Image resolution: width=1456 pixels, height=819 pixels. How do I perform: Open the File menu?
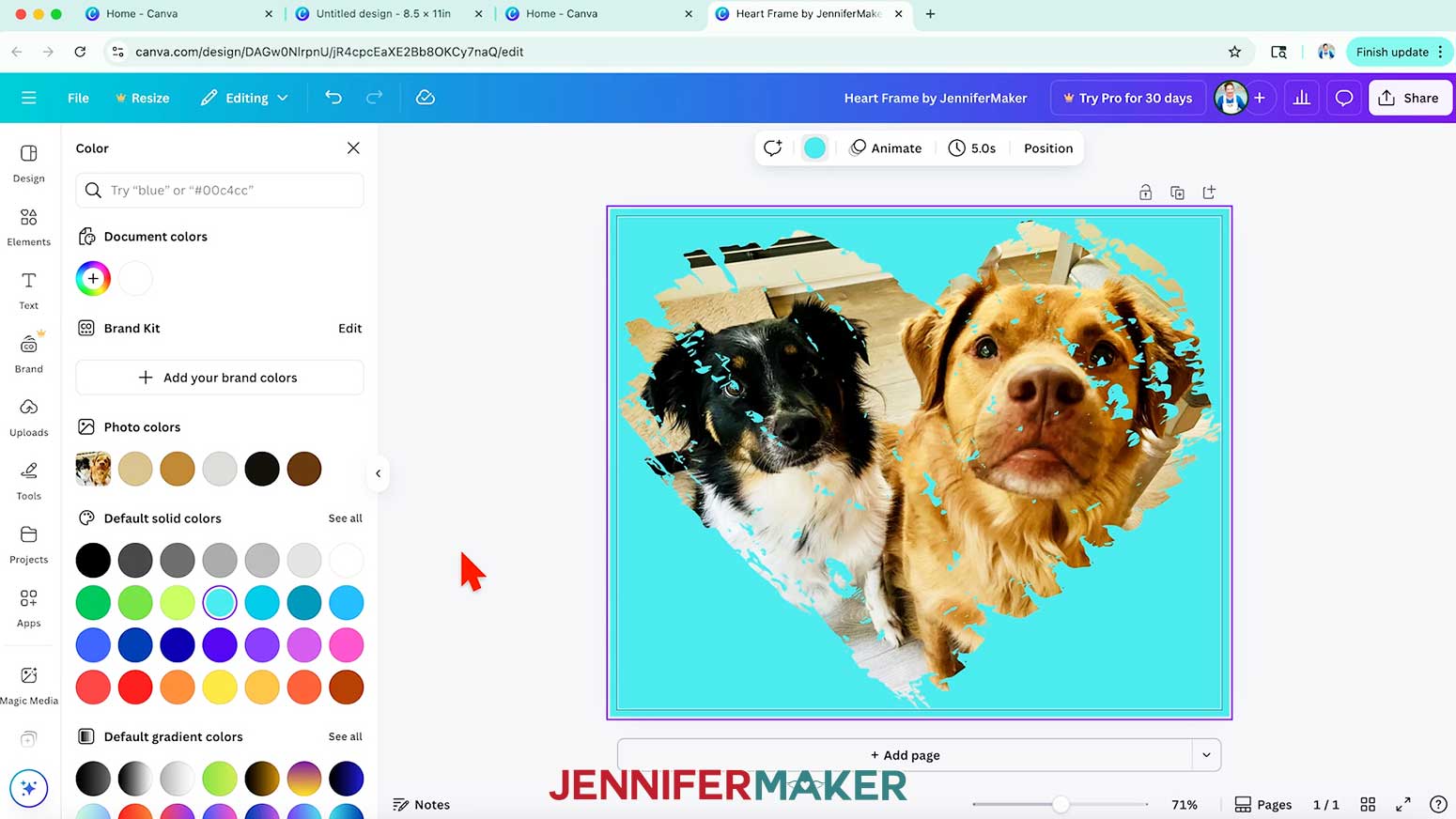78,98
